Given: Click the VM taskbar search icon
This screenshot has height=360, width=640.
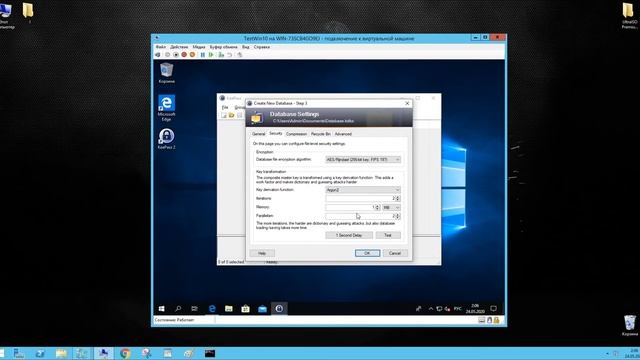Looking at the screenshot, I should click(x=178, y=309).
